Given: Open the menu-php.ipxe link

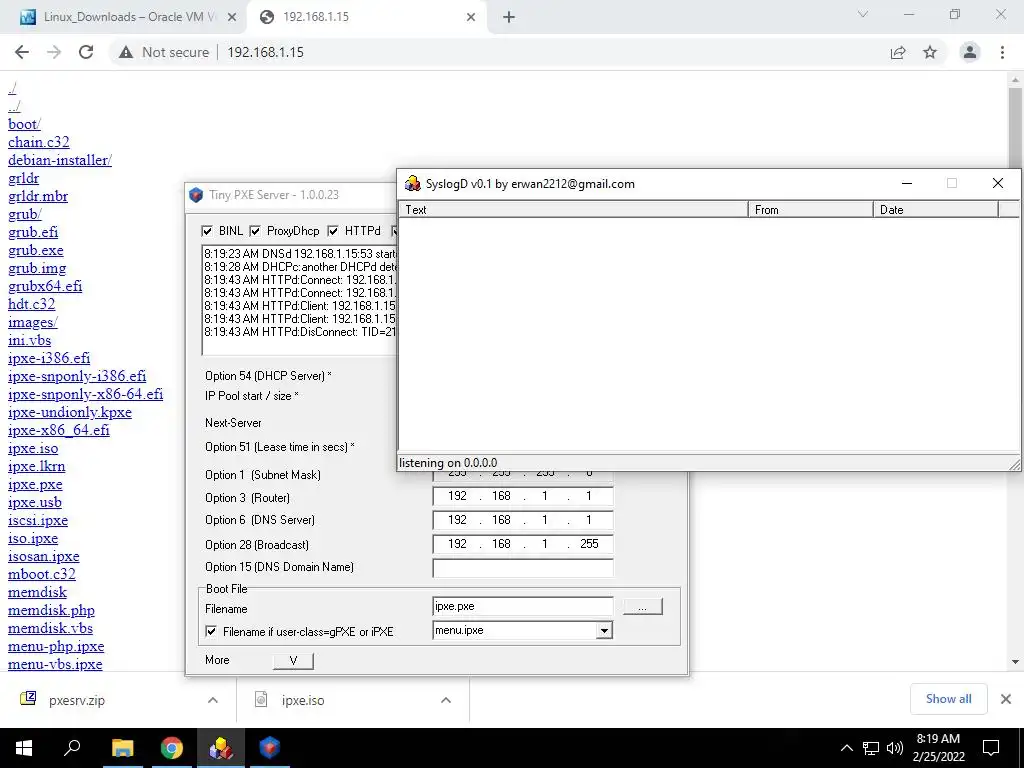Looking at the screenshot, I should (x=56, y=647).
